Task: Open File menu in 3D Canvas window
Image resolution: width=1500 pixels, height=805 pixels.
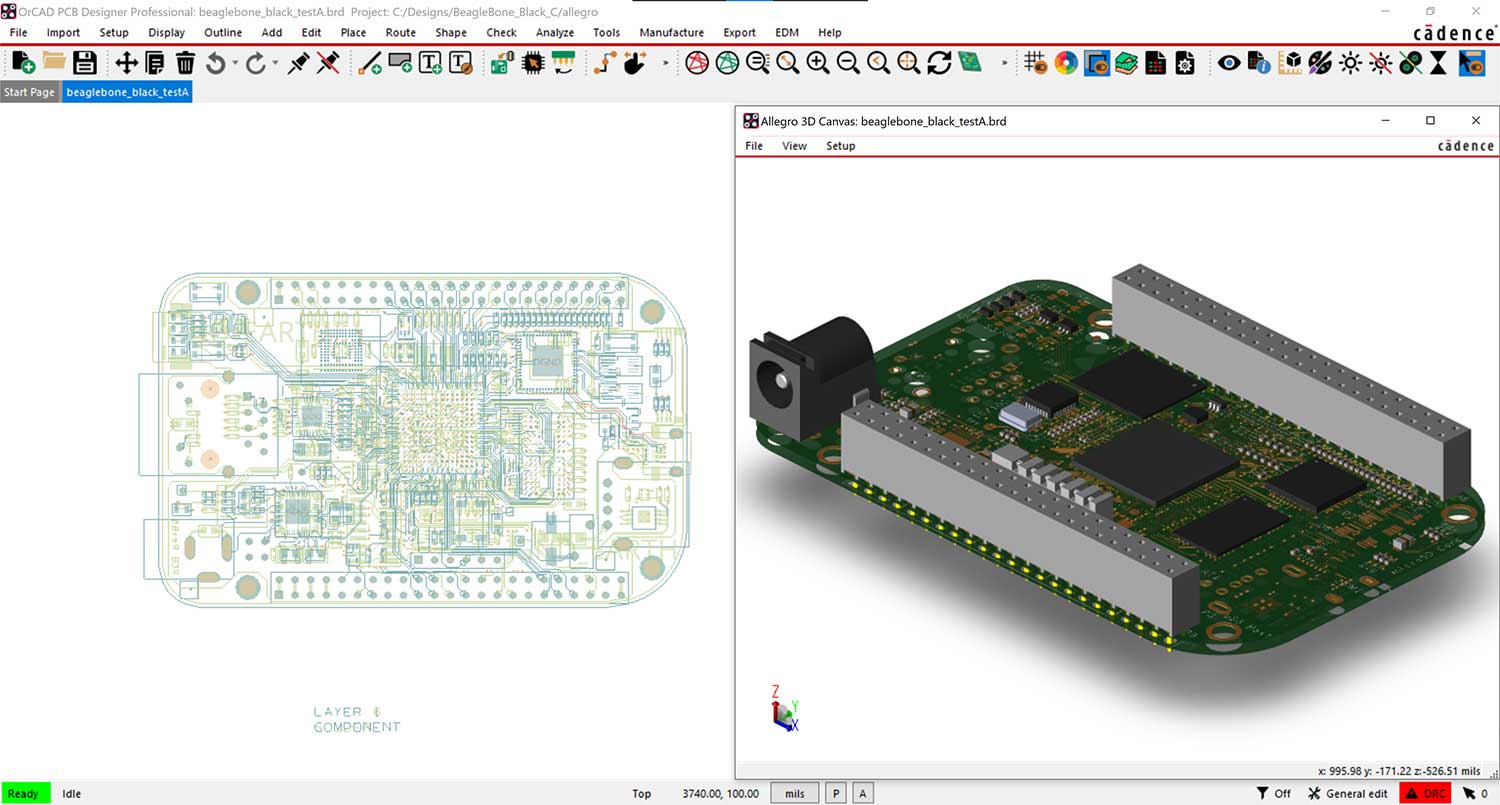Action: click(x=754, y=146)
